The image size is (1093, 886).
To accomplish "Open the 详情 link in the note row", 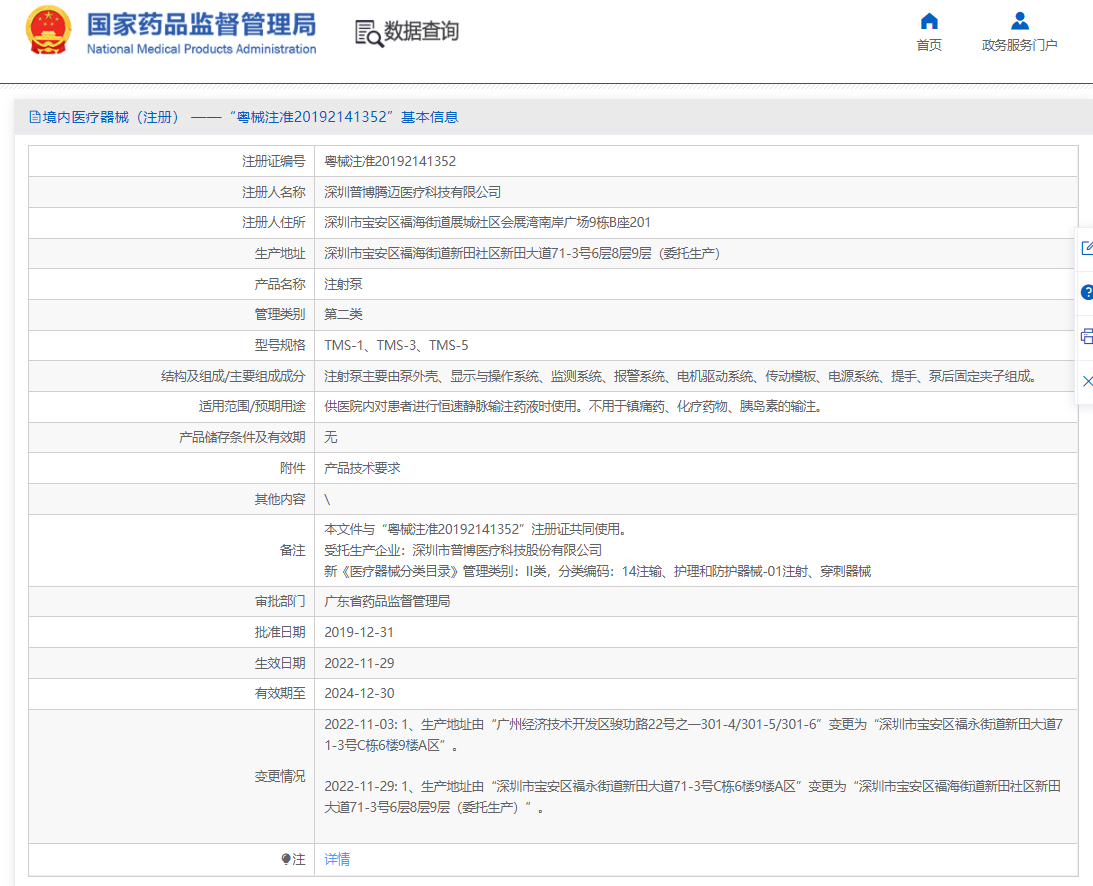I will (x=337, y=859).
